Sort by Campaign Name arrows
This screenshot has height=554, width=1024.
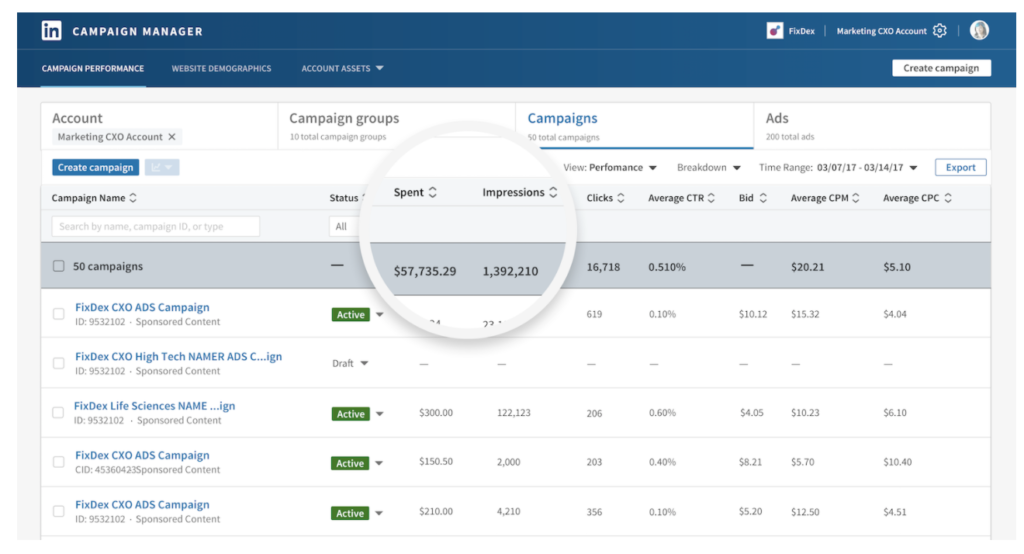point(133,198)
